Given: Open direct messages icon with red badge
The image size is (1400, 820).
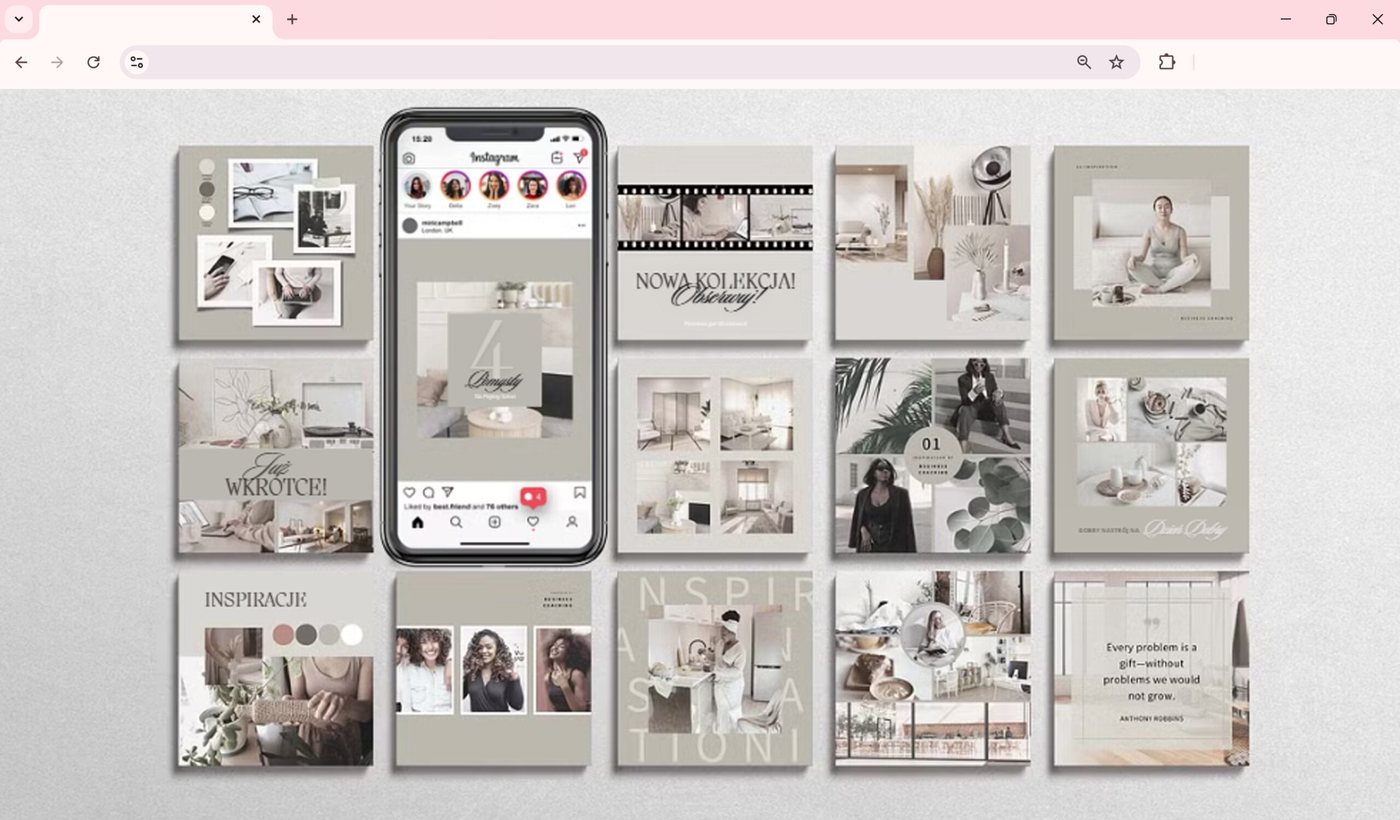Looking at the screenshot, I should pyautogui.click(x=579, y=157).
